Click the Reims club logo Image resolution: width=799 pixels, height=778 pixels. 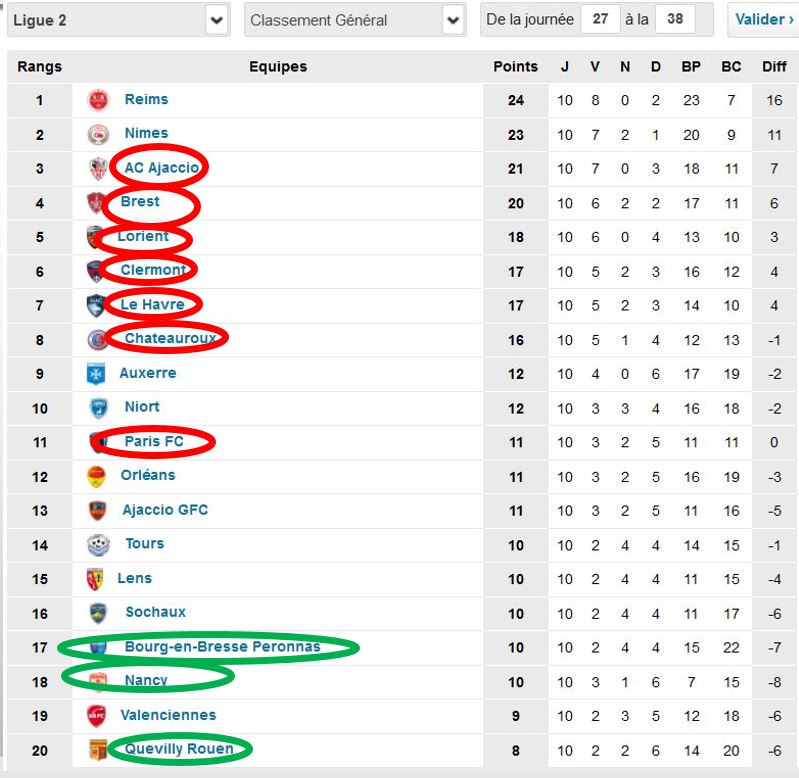pos(98,100)
